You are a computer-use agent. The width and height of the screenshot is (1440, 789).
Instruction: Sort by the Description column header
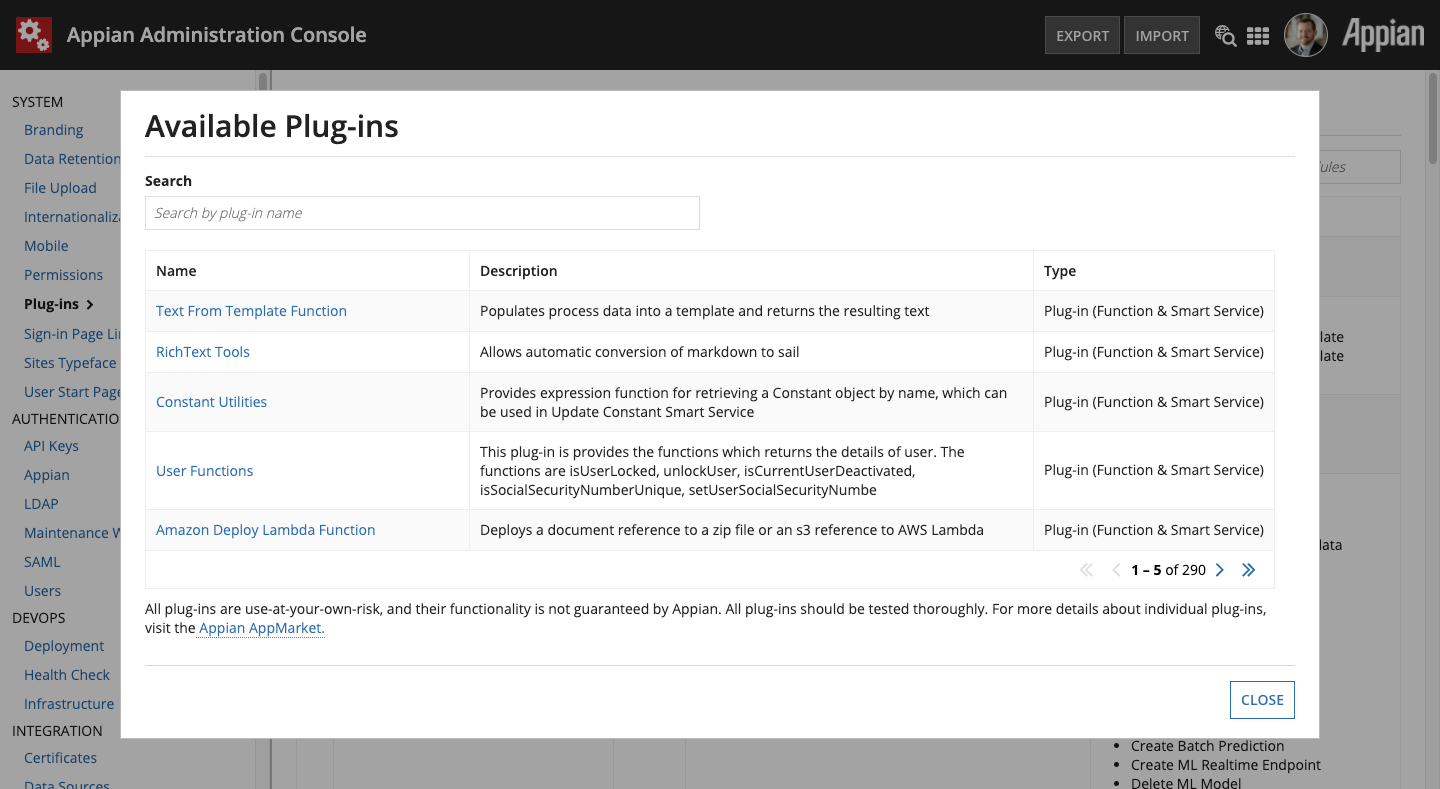(751, 271)
